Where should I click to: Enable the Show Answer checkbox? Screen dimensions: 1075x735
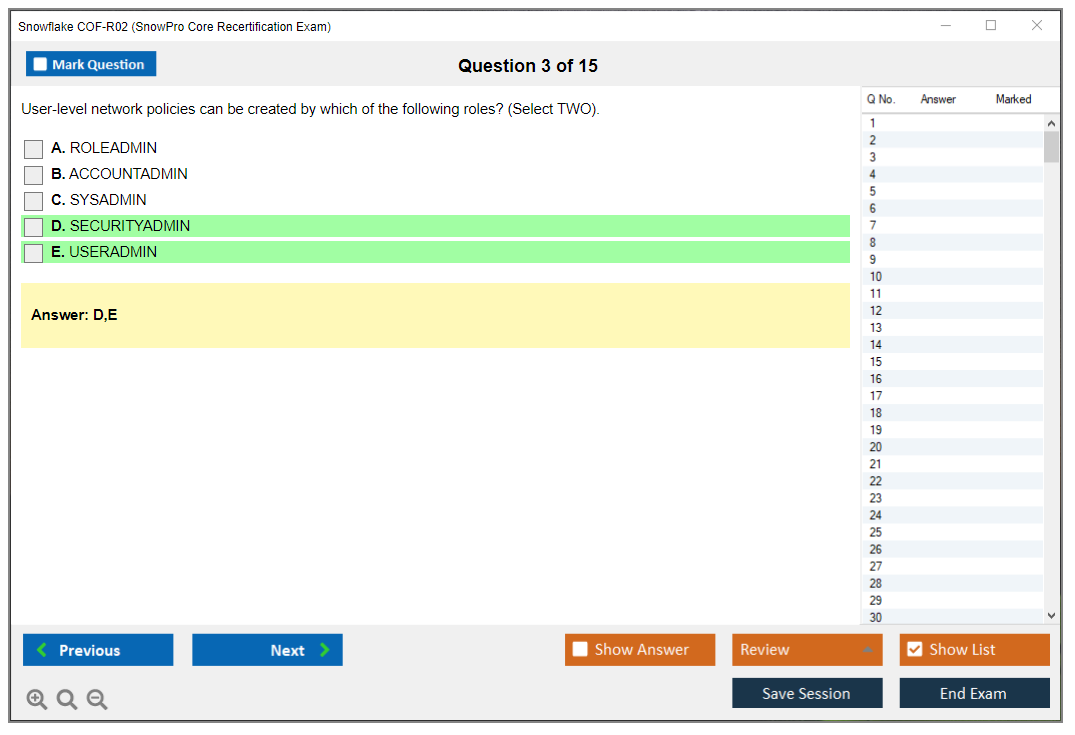click(581, 650)
